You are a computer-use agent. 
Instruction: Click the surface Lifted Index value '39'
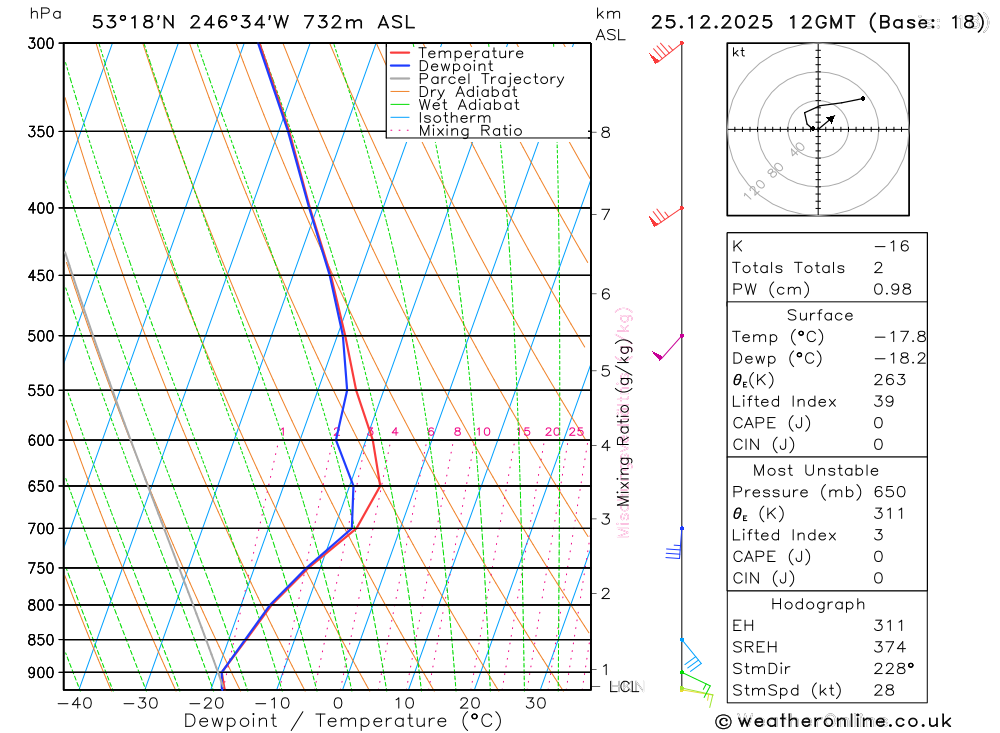(x=884, y=402)
